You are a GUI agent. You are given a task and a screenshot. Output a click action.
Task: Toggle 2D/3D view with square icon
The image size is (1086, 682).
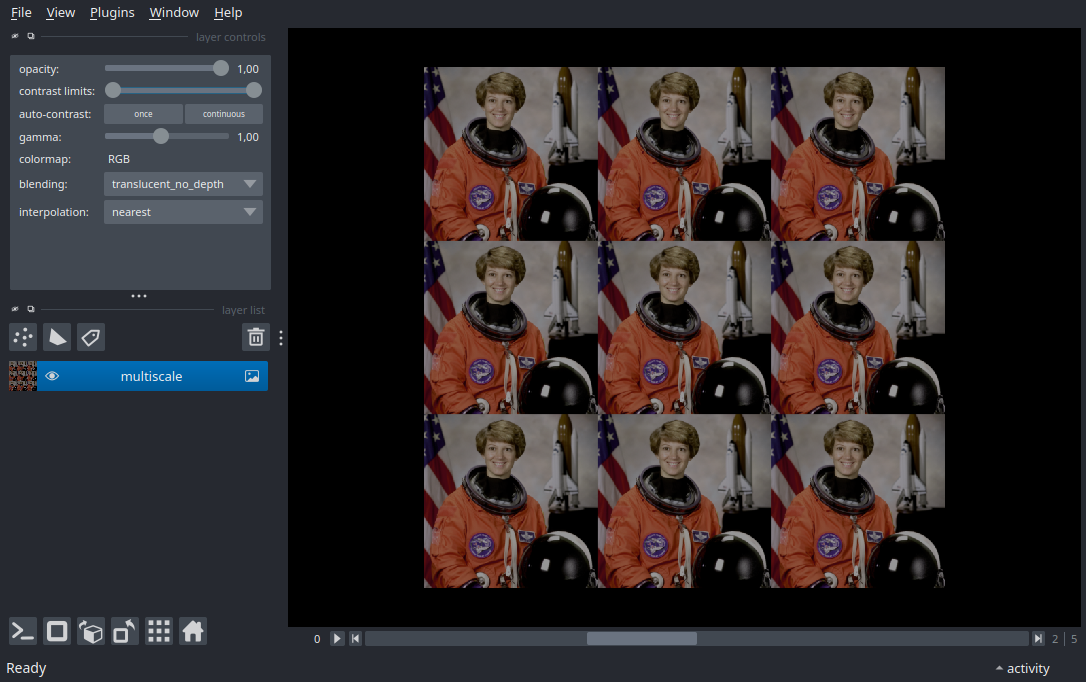tap(57, 631)
